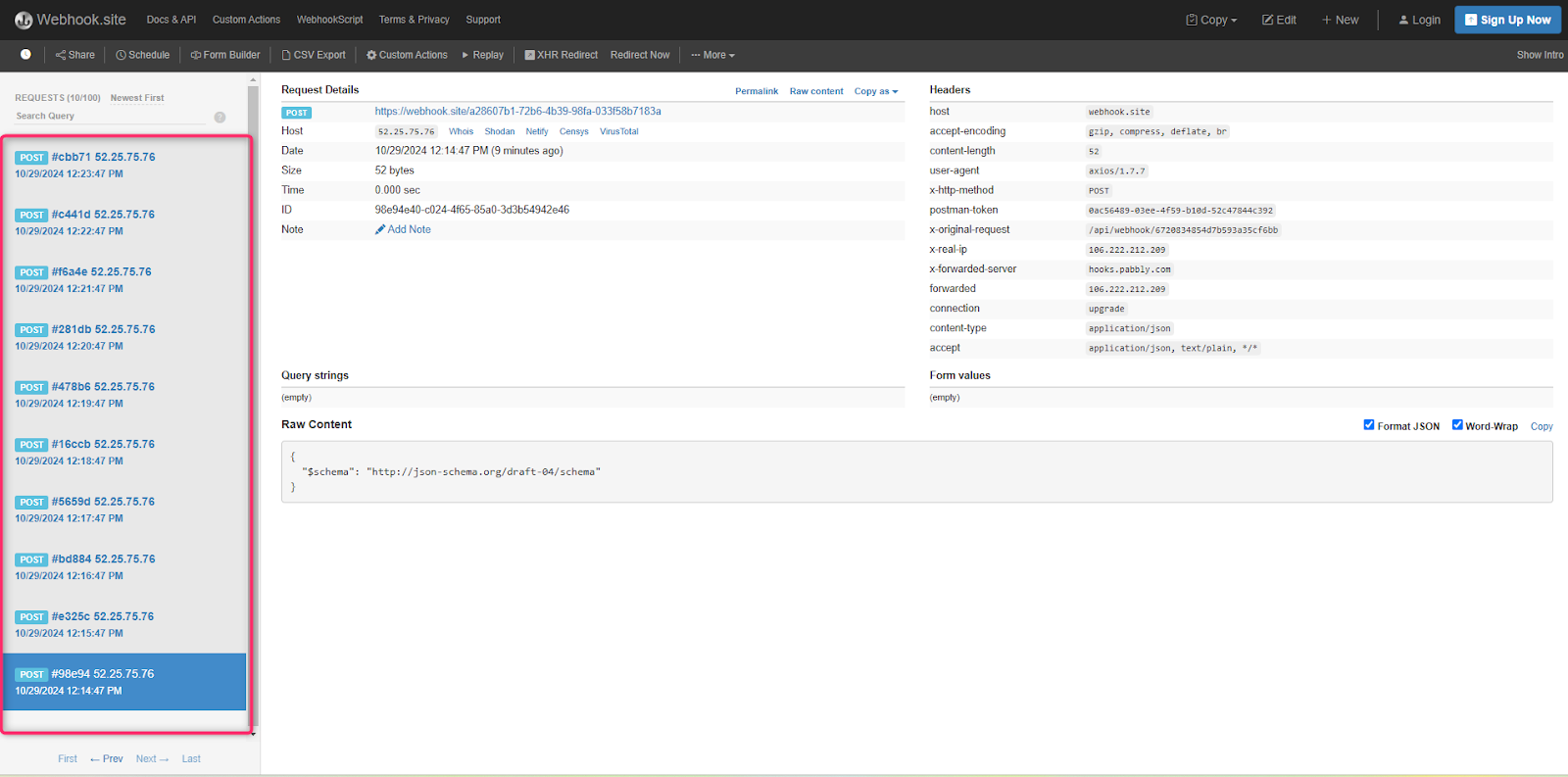Click the First pagination link
1568x777 pixels.
pos(68,758)
